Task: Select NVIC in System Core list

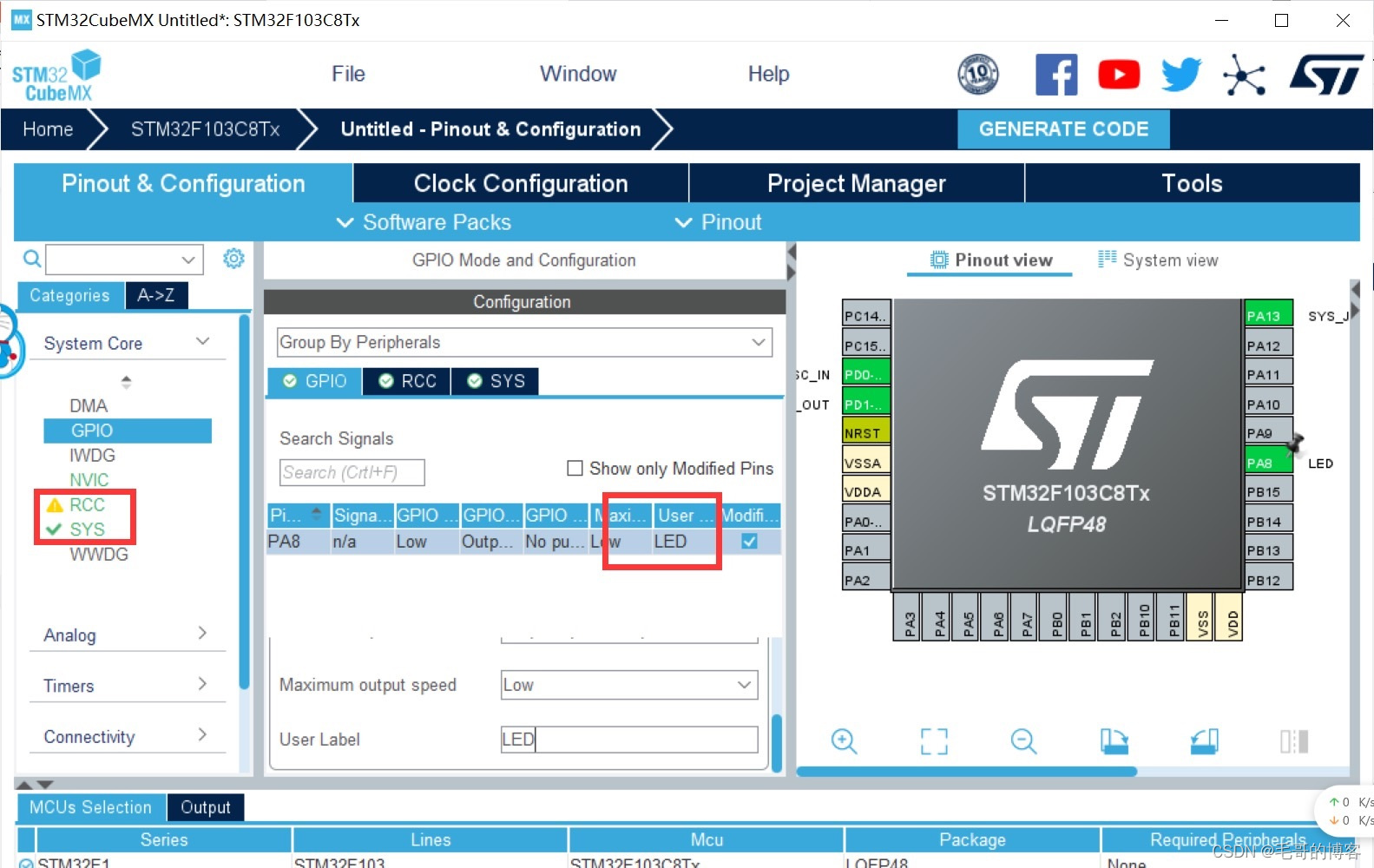Action: [89, 480]
